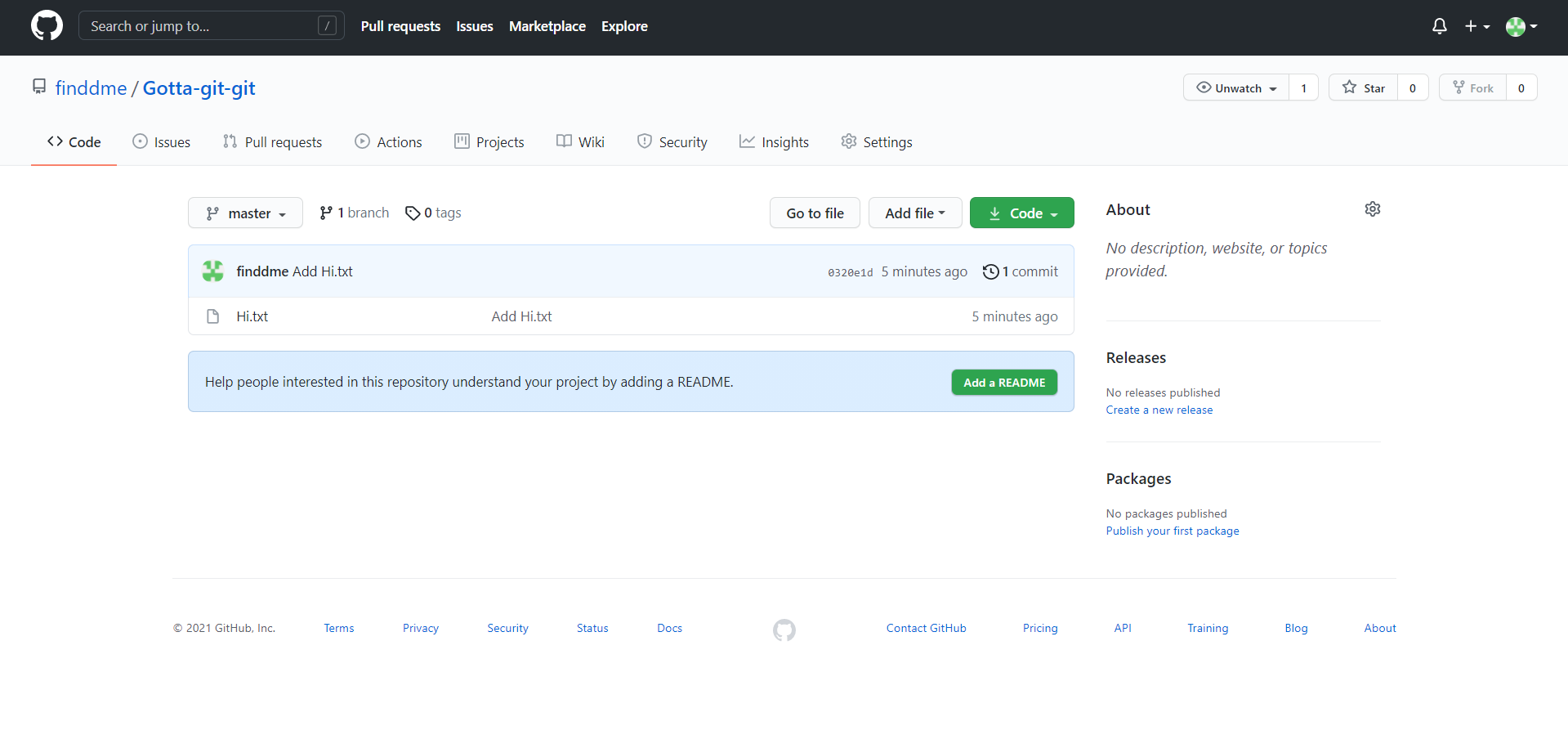This screenshot has width=1568, height=735.
Task: Open the finddme owner profile link
Action: coord(91,87)
